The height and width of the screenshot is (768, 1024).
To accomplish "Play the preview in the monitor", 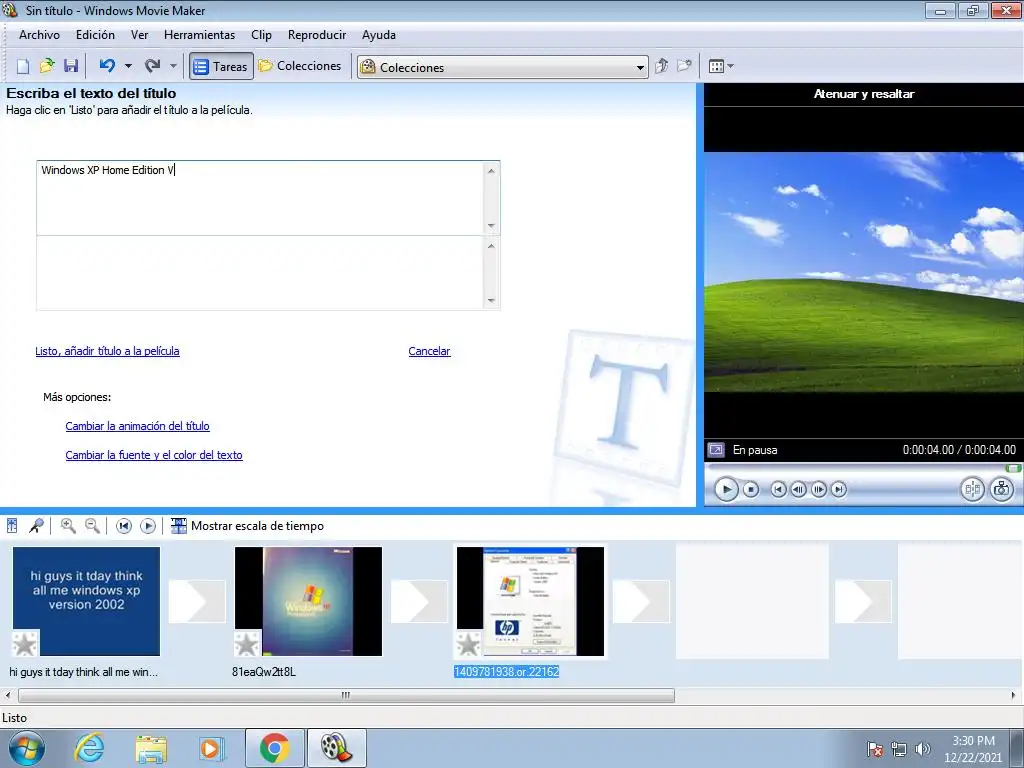I will pos(726,489).
